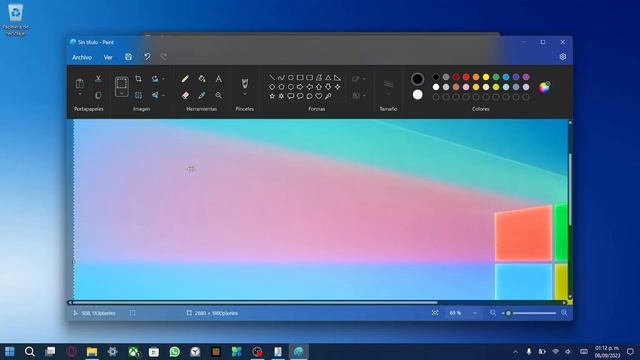Open the Ver menu
Screen dimensions: 640x360
coord(108,58)
